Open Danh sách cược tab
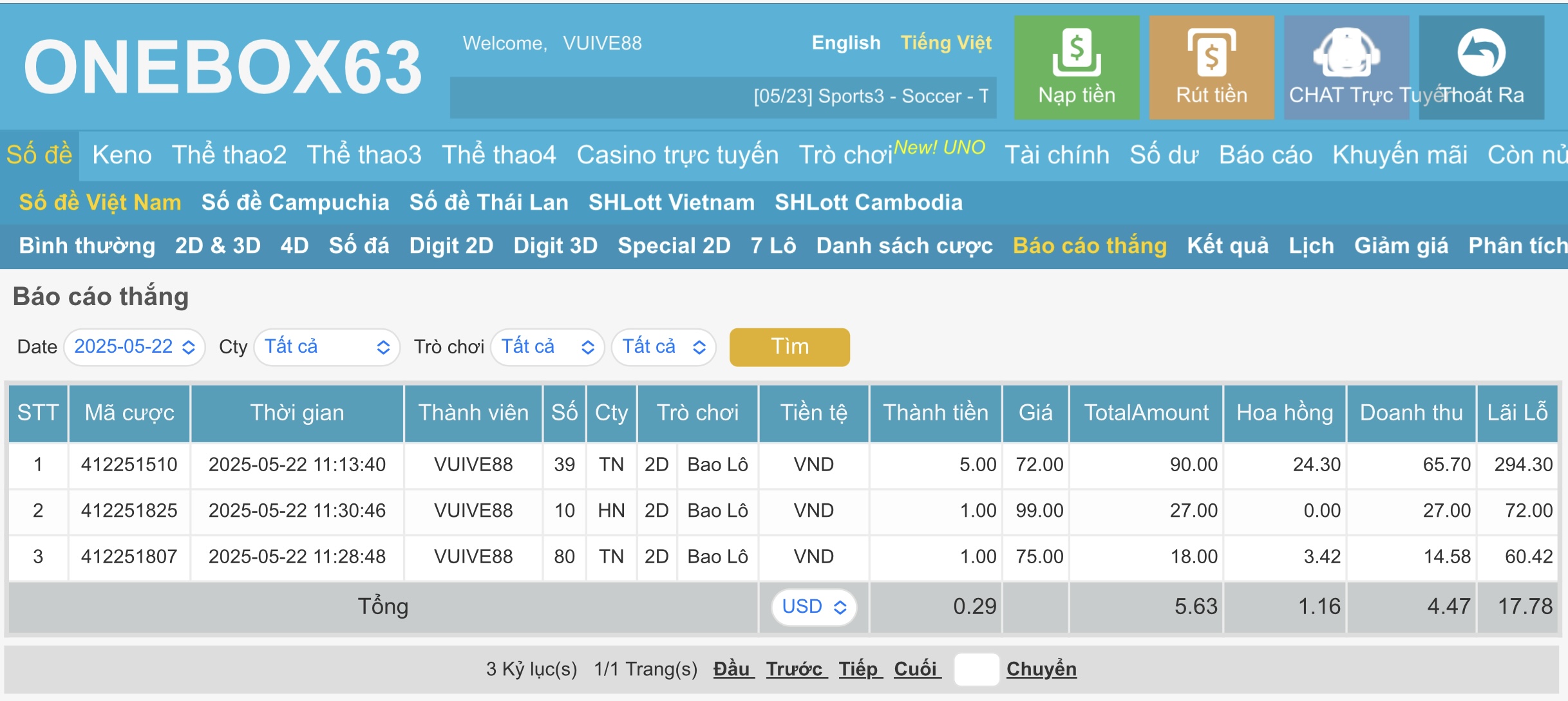Screen dimensions: 1568x701 point(903,245)
